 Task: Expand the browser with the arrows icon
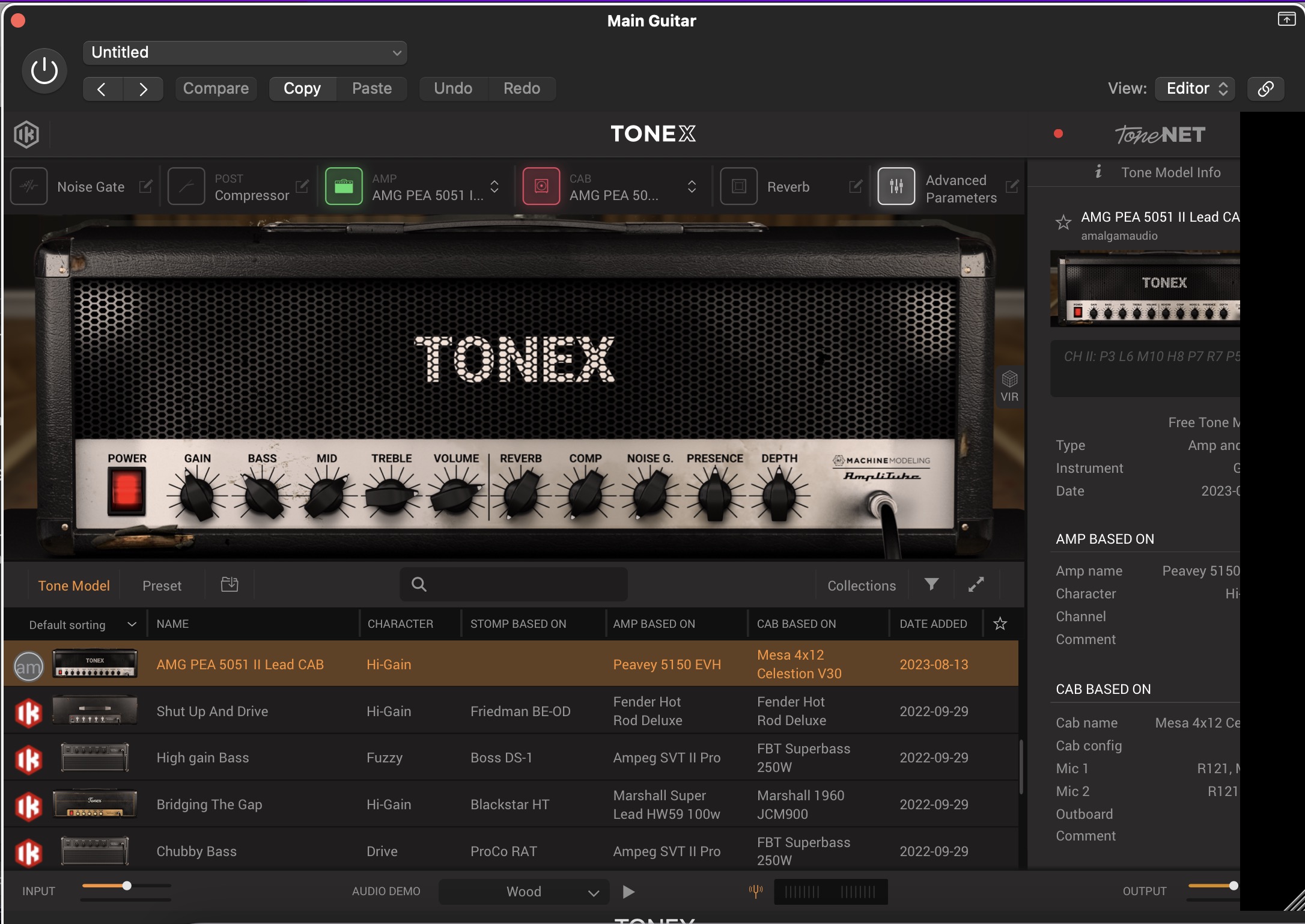976,585
